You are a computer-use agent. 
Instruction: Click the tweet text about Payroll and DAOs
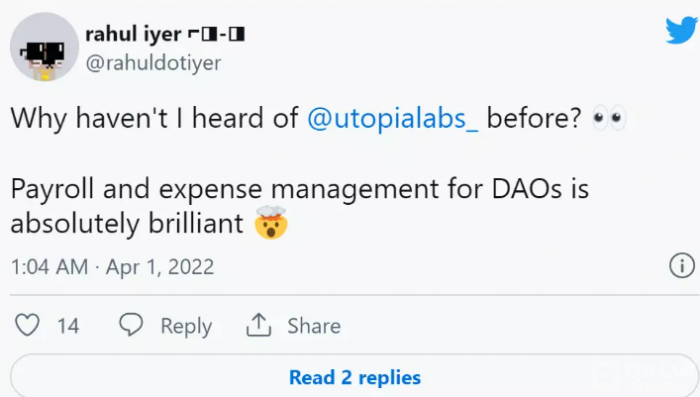300,206
